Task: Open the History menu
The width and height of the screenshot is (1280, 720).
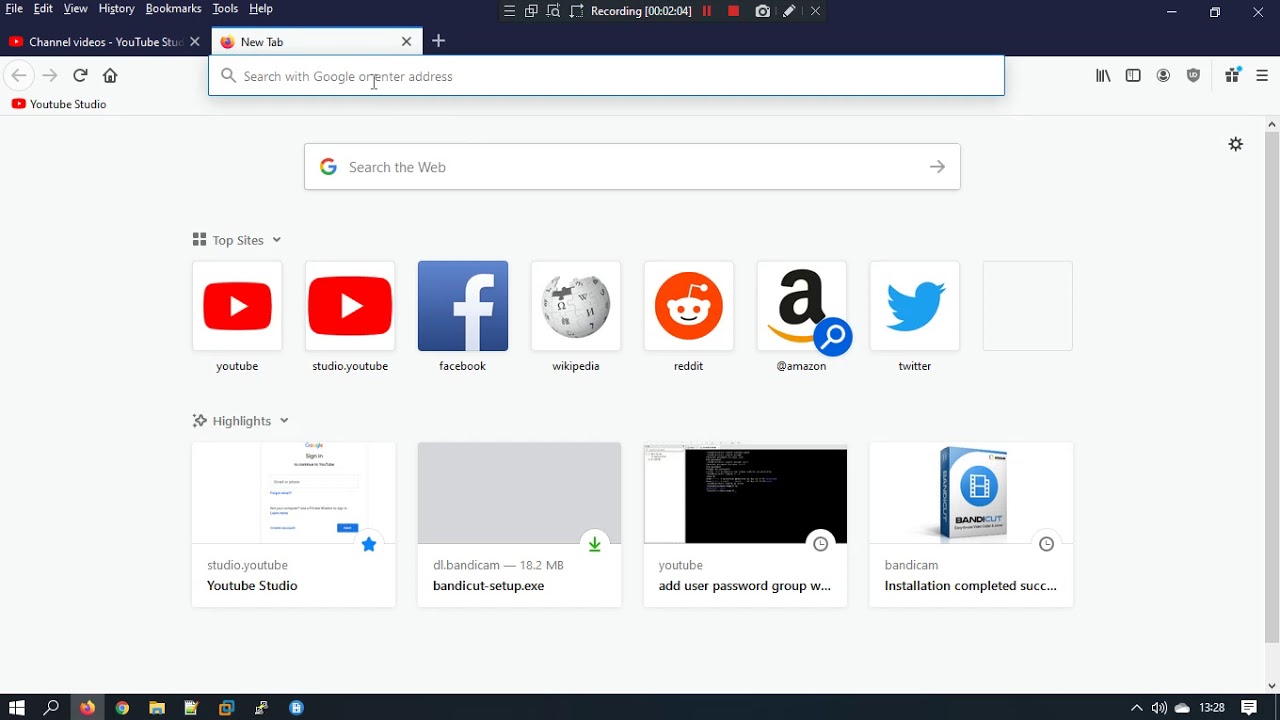Action: coord(116,8)
